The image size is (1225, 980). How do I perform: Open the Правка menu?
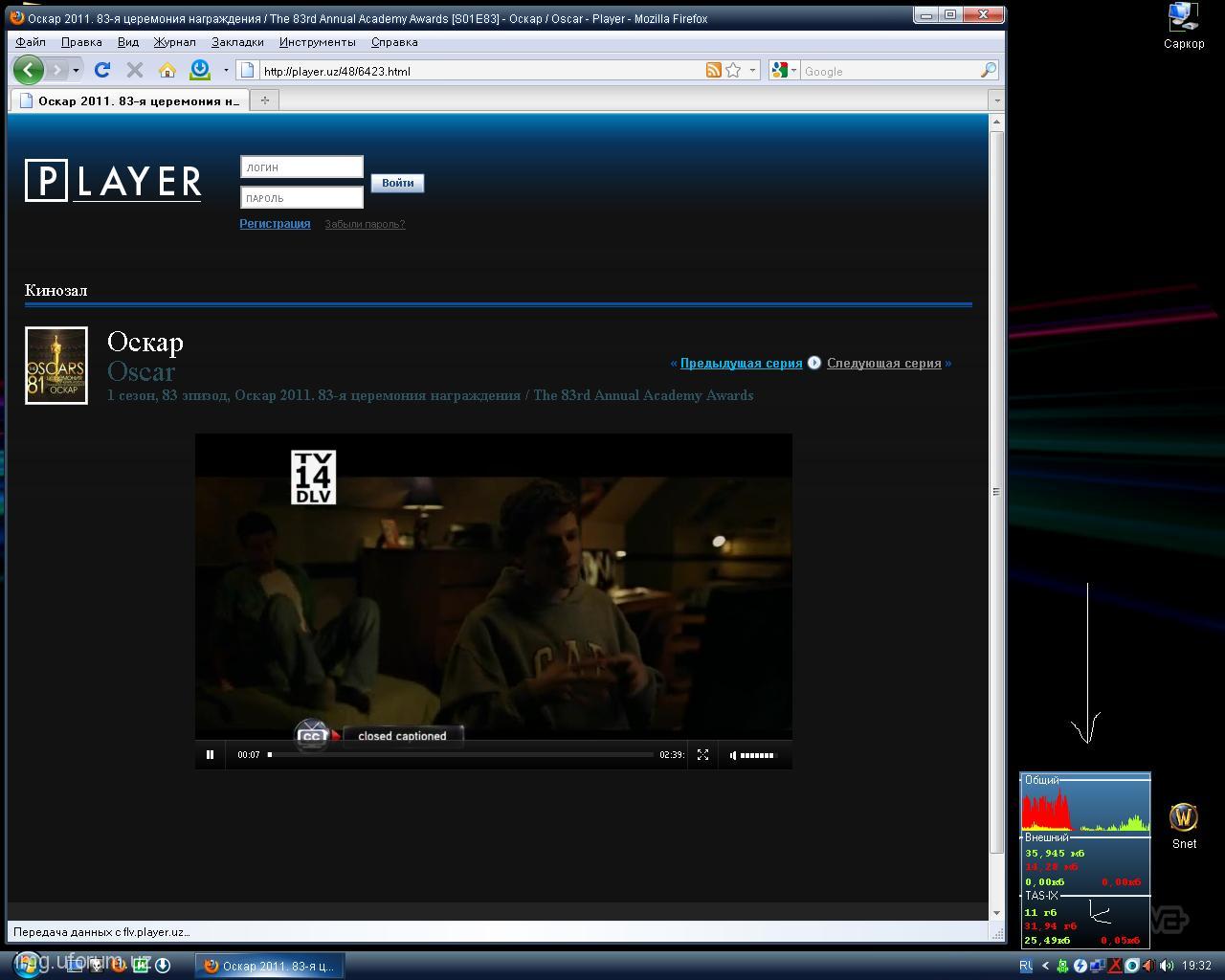click(x=81, y=42)
